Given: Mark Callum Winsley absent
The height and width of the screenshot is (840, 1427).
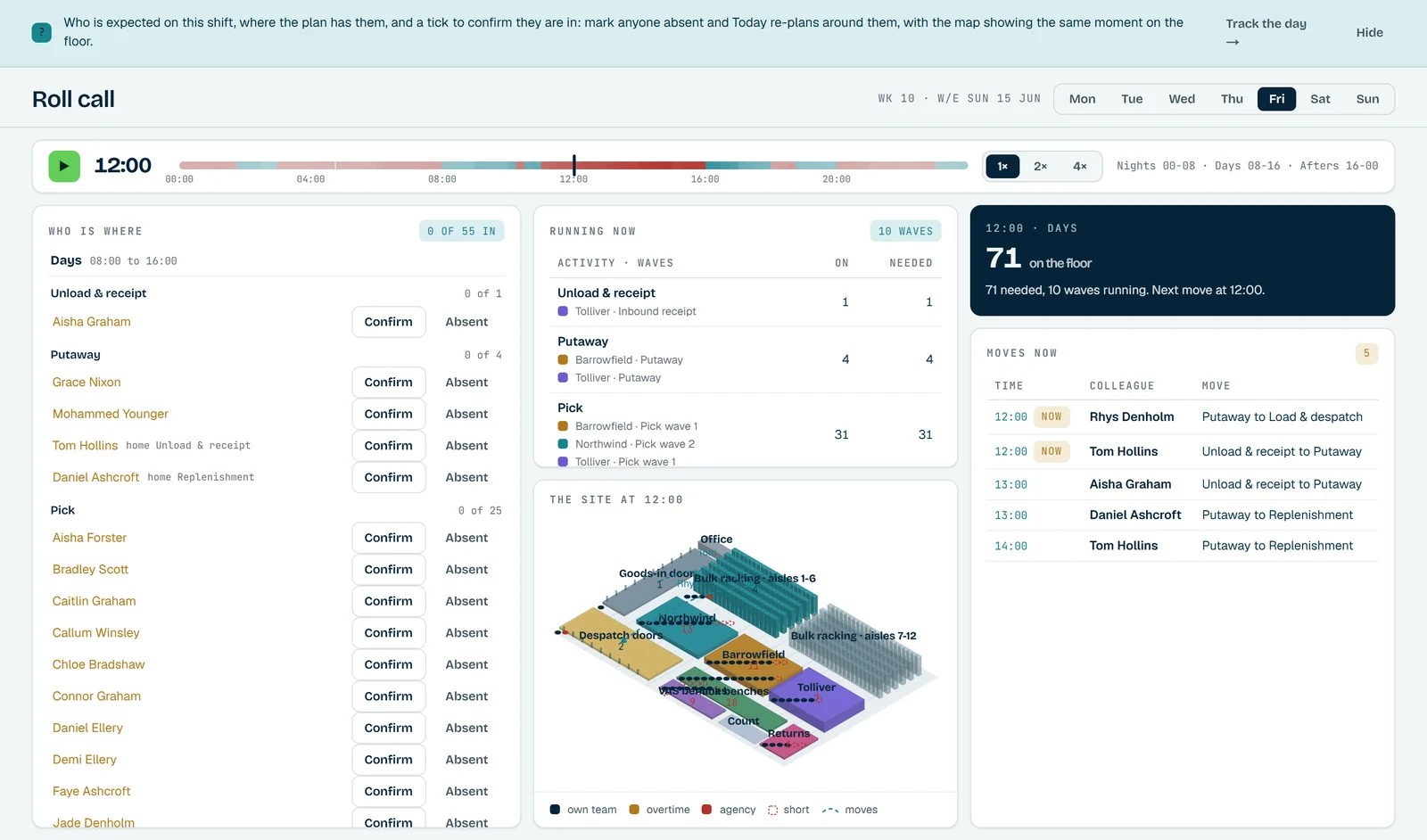Looking at the screenshot, I should (466, 633).
